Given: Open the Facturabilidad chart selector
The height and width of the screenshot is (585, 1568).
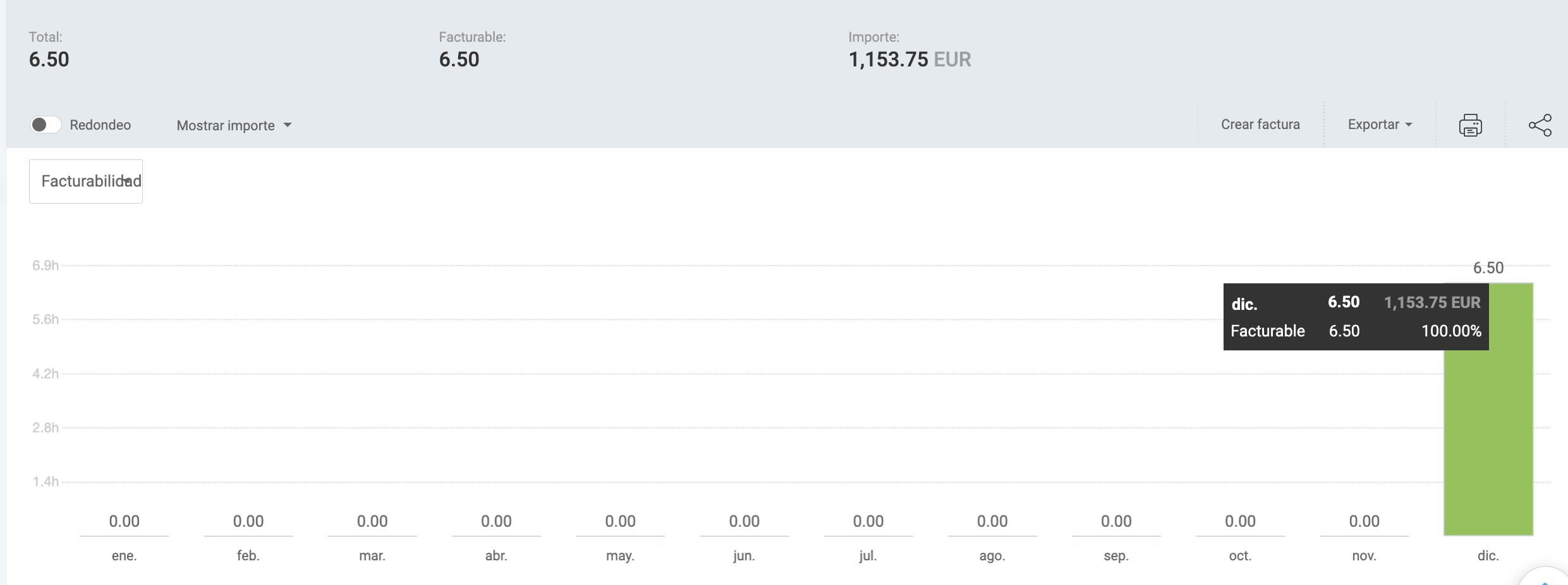Looking at the screenshot, I should [x=86, y=182].
